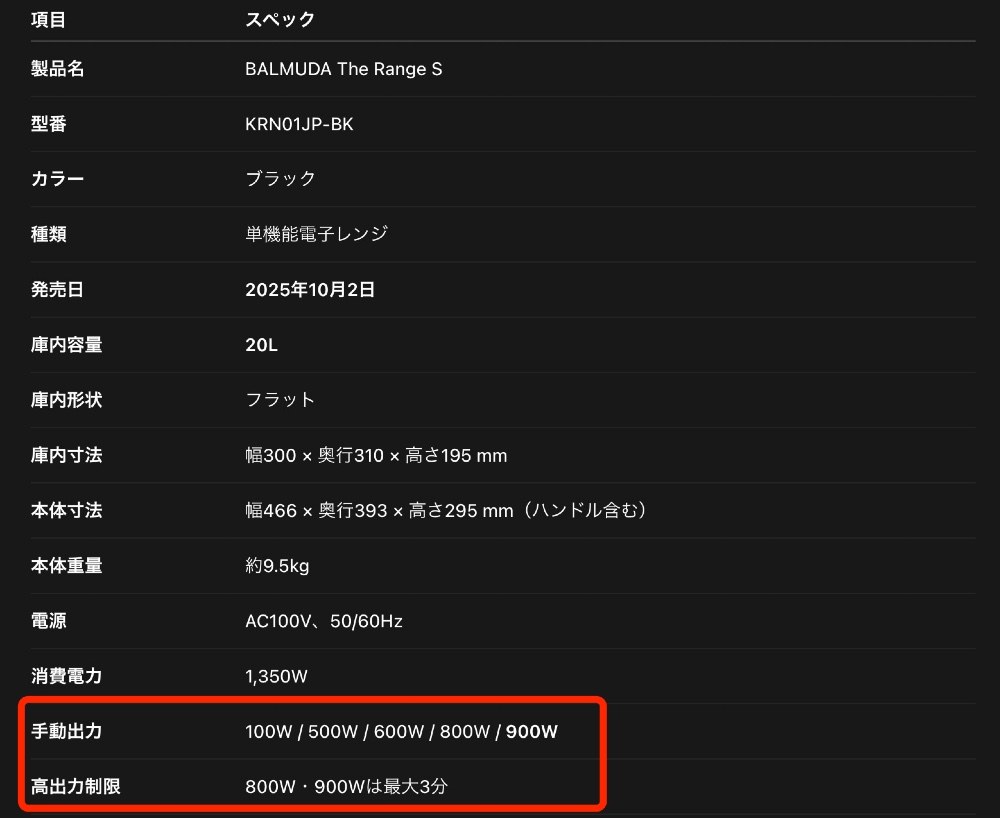Viewport: 1000px width, 818px height.
Task: Select 単機能電子レンジ type value
Action: (316, 234)
